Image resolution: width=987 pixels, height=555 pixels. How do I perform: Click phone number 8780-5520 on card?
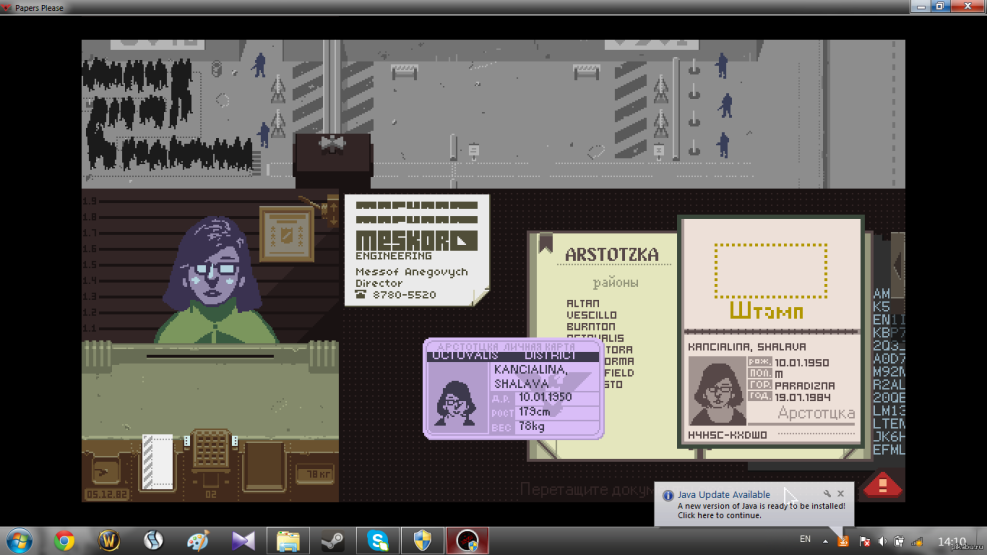pos(404,294)
